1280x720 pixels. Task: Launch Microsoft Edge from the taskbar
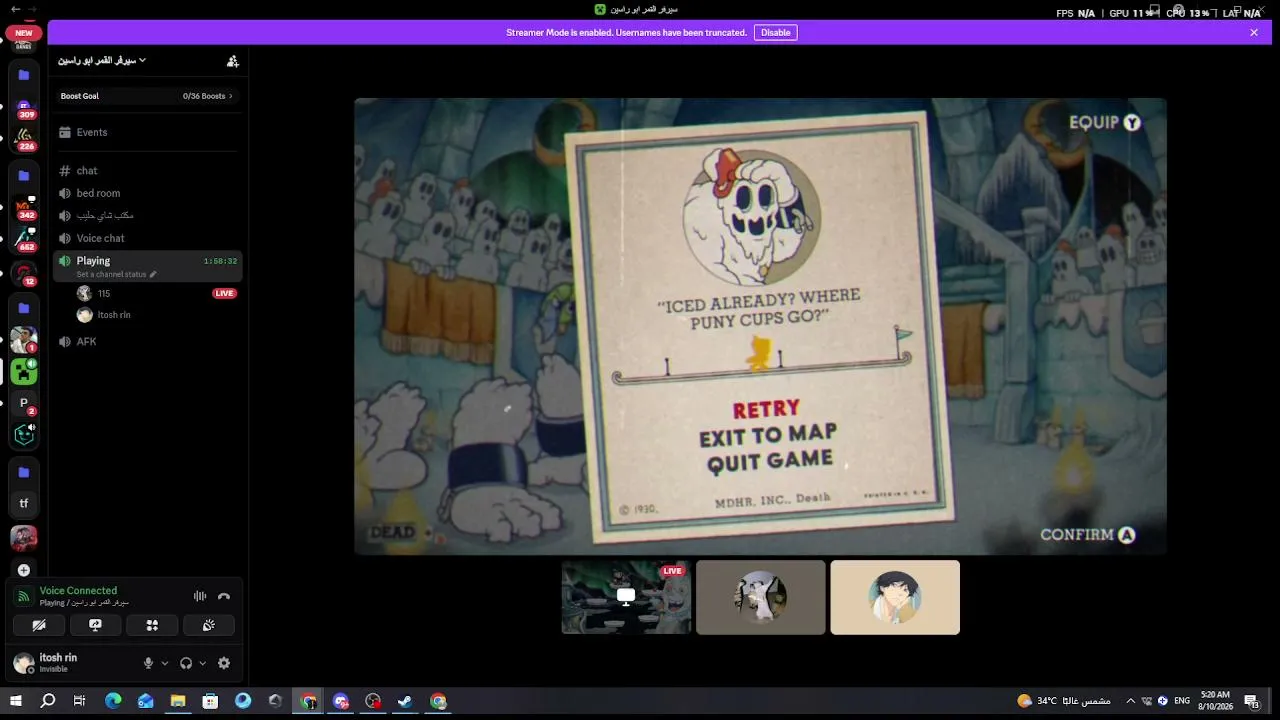pyautogui.click(x=113, y=701)
